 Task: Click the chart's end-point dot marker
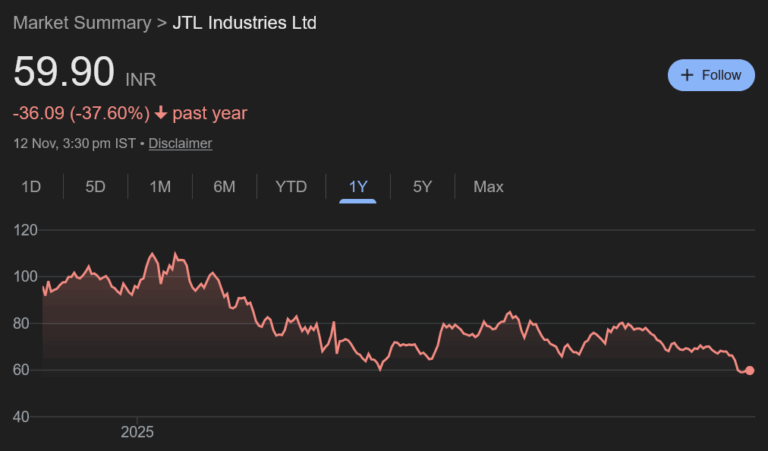(750, 370)
